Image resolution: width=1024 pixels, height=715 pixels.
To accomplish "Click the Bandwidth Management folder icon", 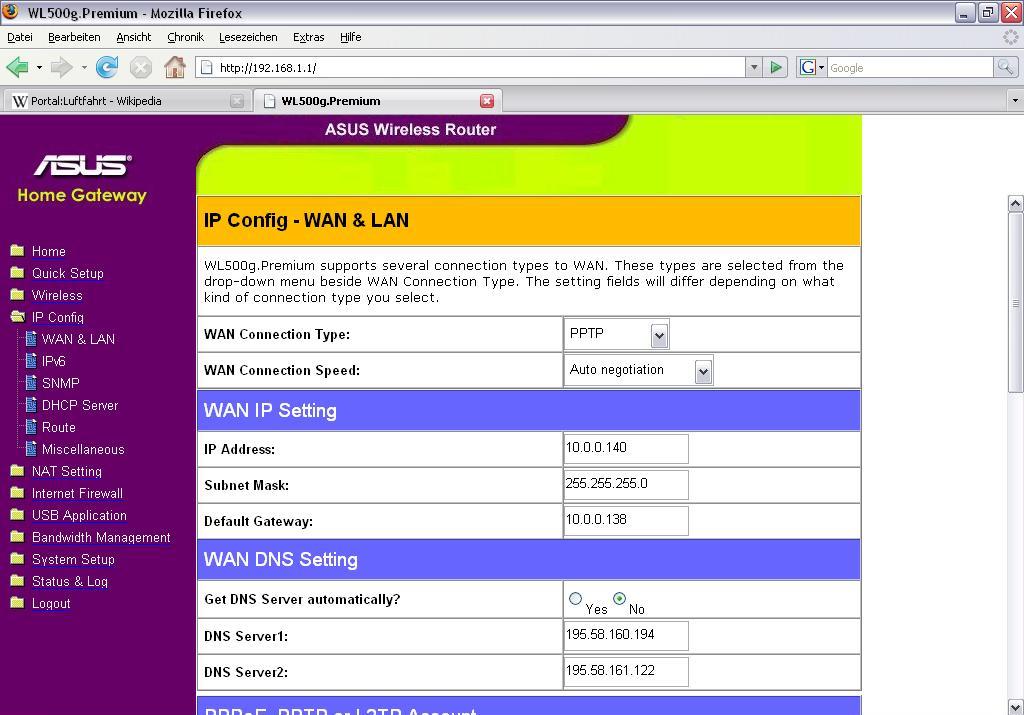I will click(x=18, y=537).
